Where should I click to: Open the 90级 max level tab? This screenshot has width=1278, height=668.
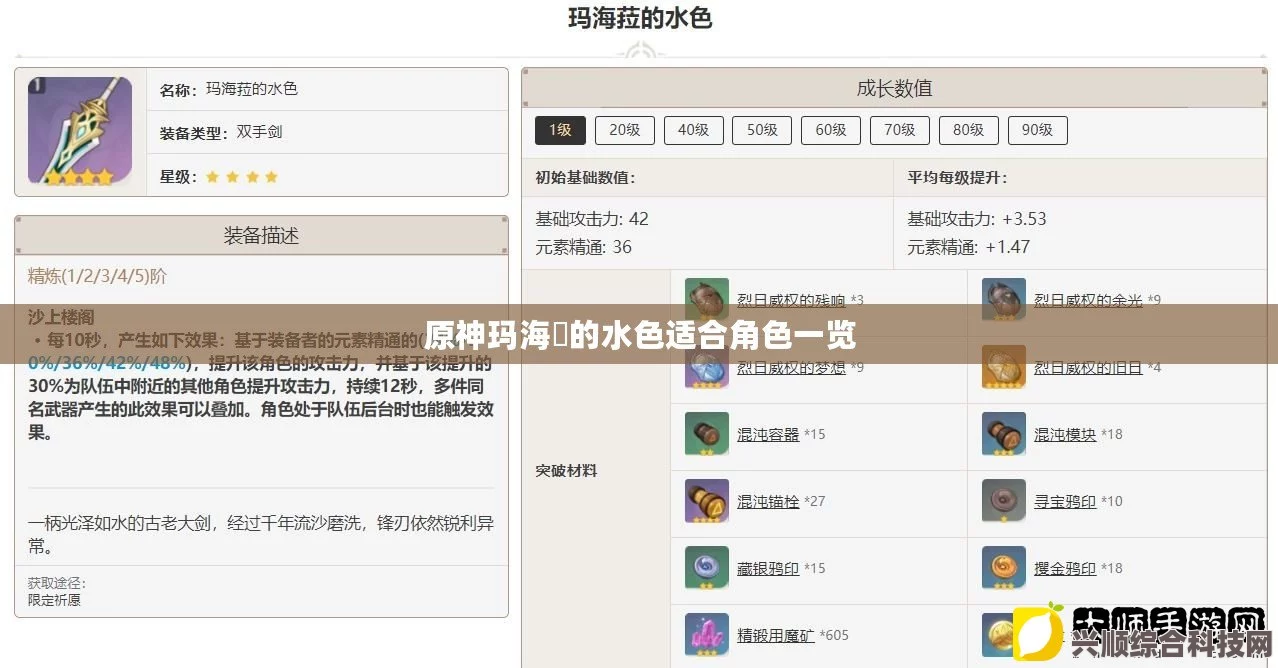click(x=1038, y=130)
